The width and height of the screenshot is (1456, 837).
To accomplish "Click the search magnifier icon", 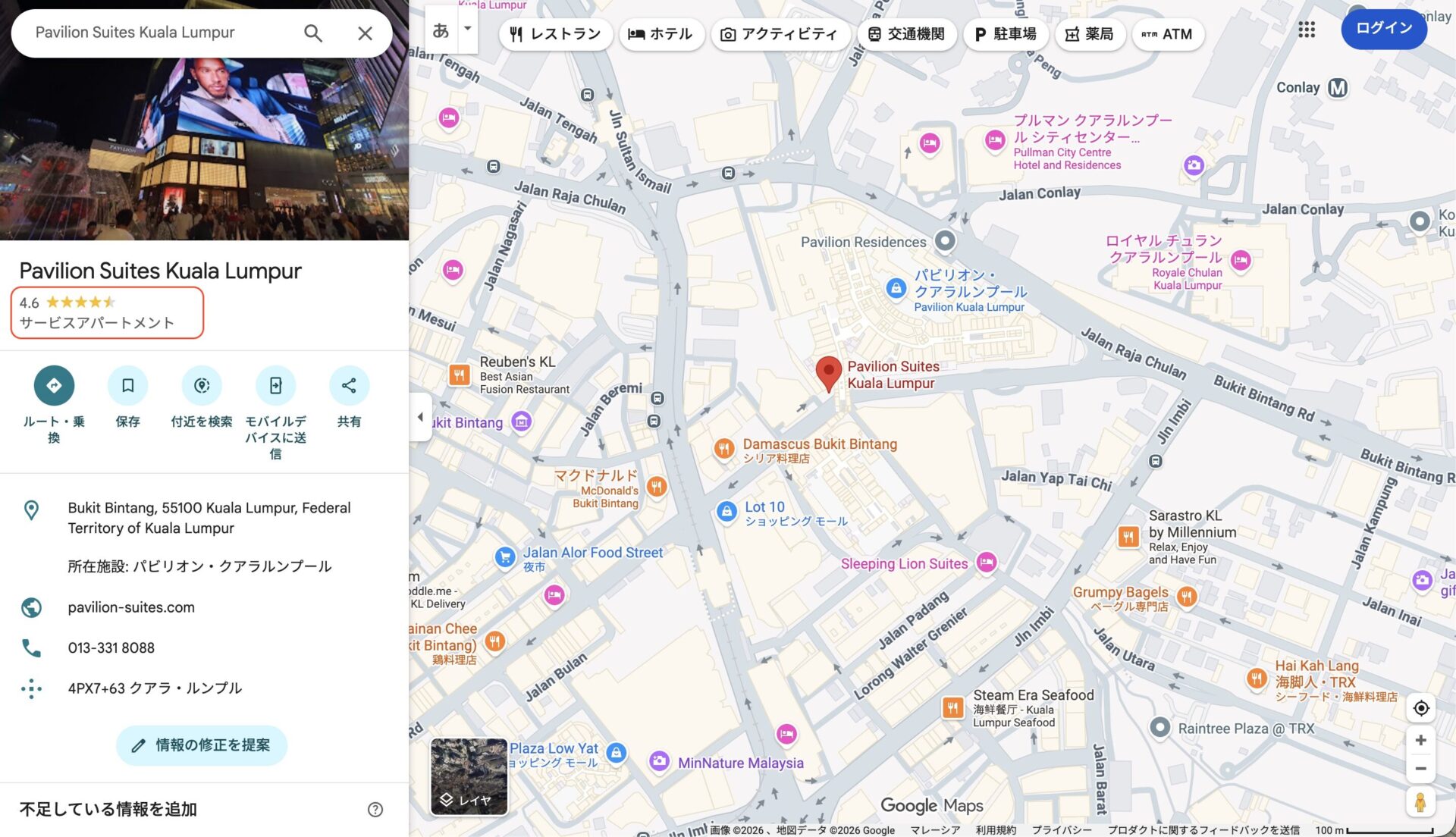I will point(312,33).
